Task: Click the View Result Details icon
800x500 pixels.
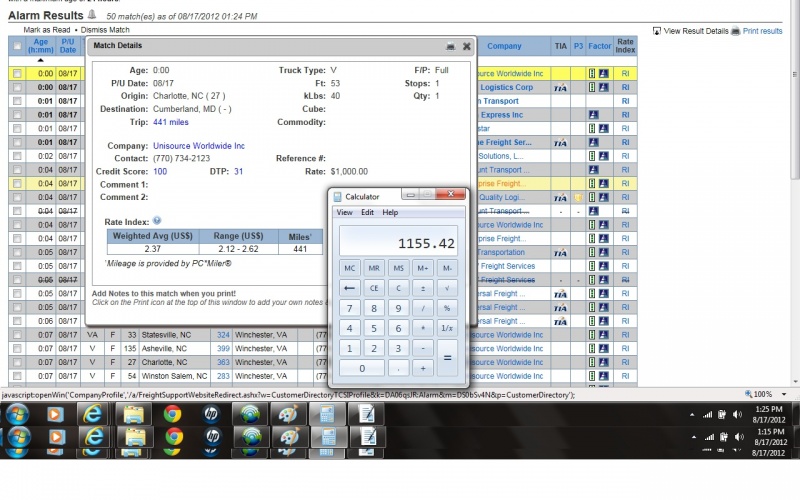Action: (657, 31)
